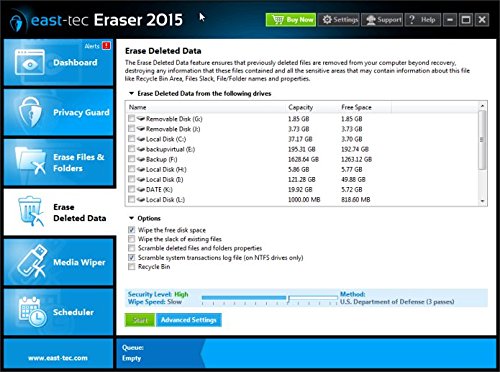The height and width of the screenshot is (372, 500).
Task: Open the Dashboard eye icon
Action: [x=30, y=62]
